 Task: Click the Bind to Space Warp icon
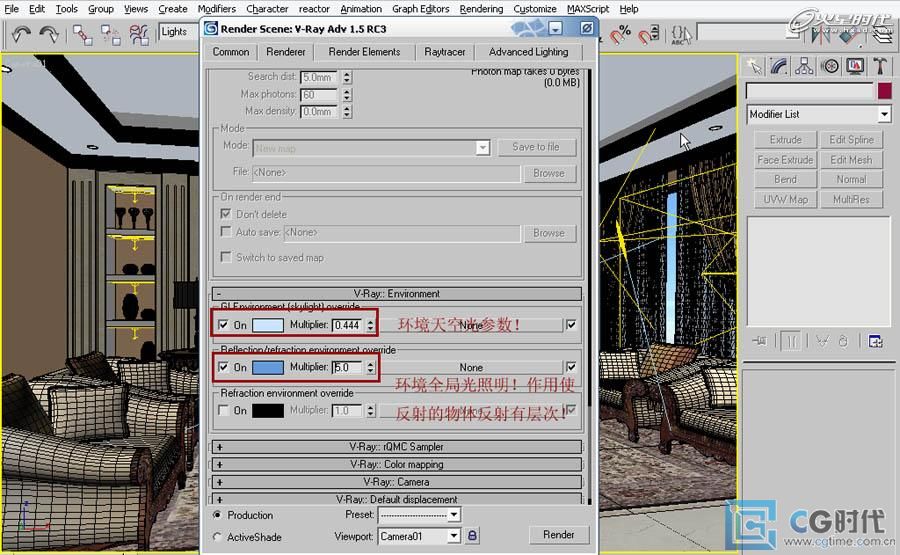click(138, 34)
